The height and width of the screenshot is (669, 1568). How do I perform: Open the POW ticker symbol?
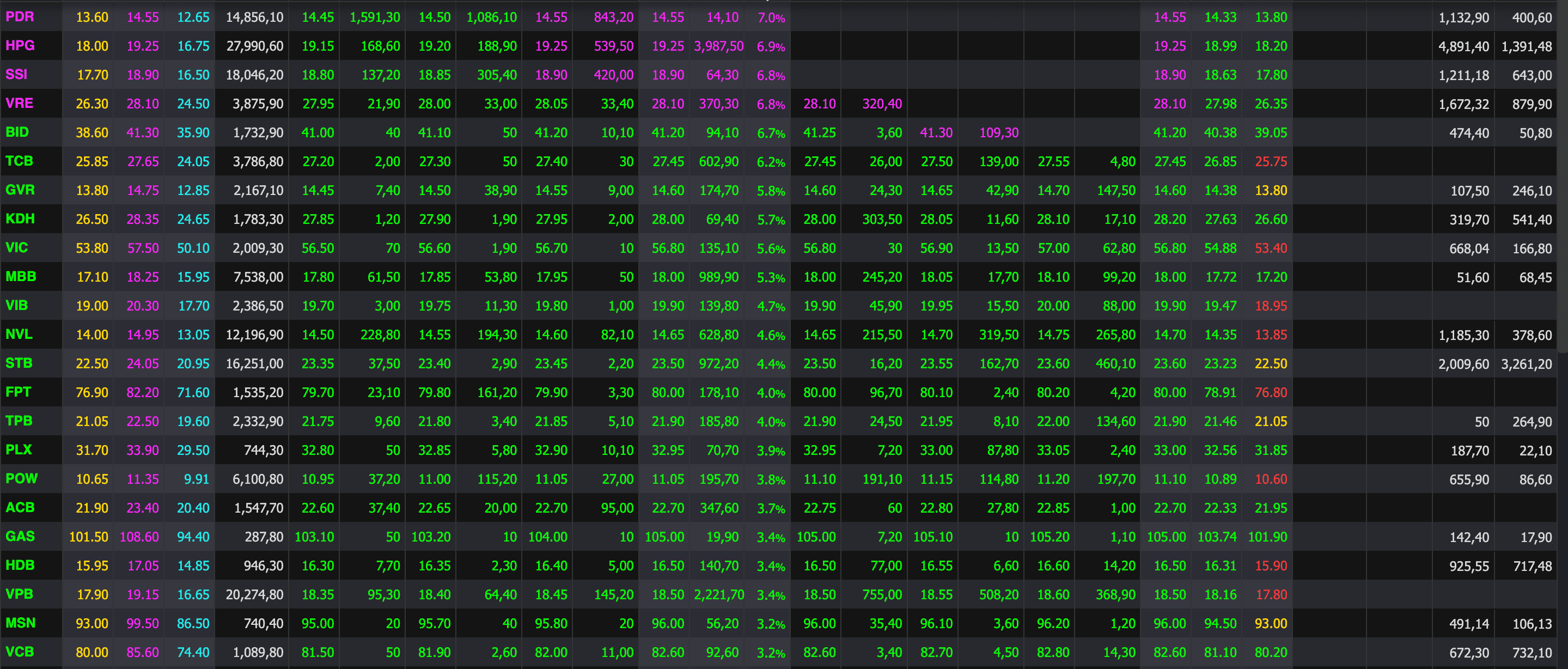point(21,478)
